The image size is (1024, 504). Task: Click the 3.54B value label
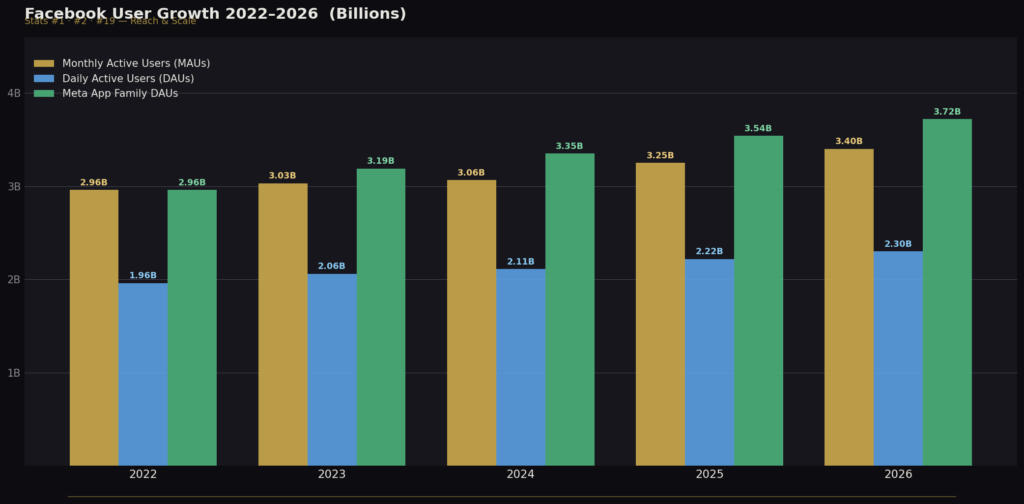[x=758, y=129]
